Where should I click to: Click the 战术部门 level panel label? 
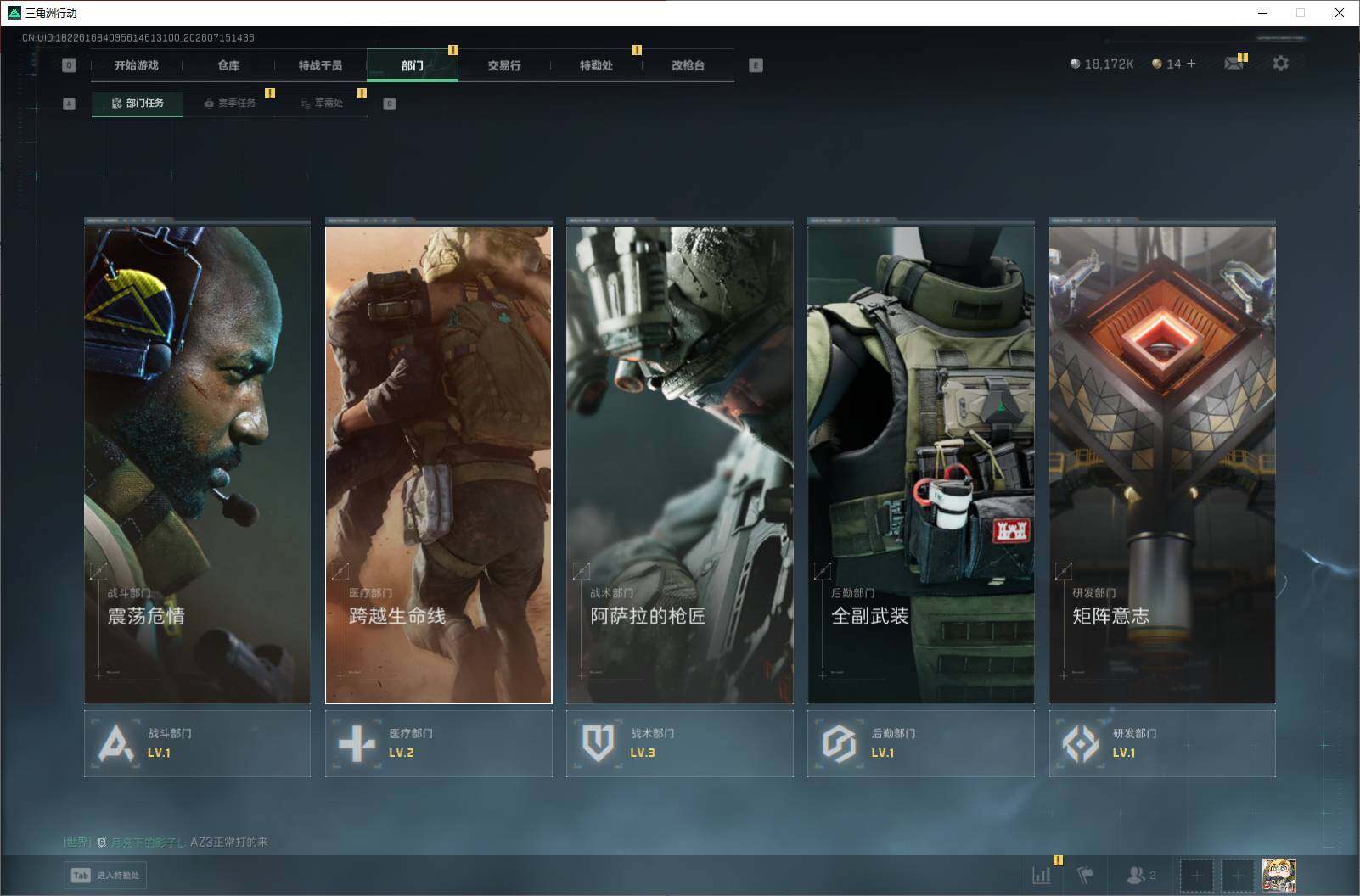[652, 733]
